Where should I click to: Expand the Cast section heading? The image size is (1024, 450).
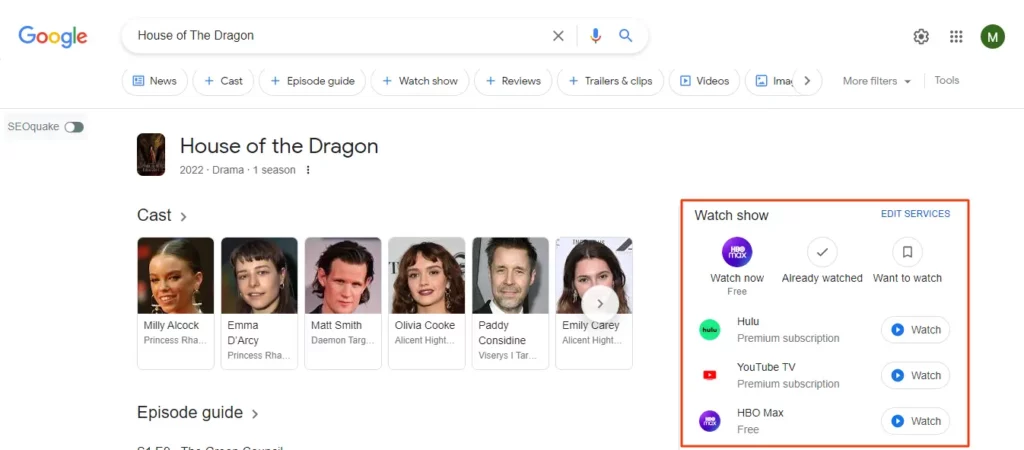162,216
